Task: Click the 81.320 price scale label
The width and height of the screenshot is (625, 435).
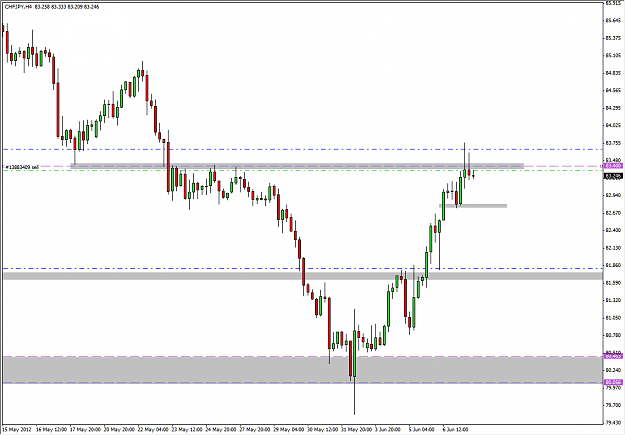Action: [613, 300]
